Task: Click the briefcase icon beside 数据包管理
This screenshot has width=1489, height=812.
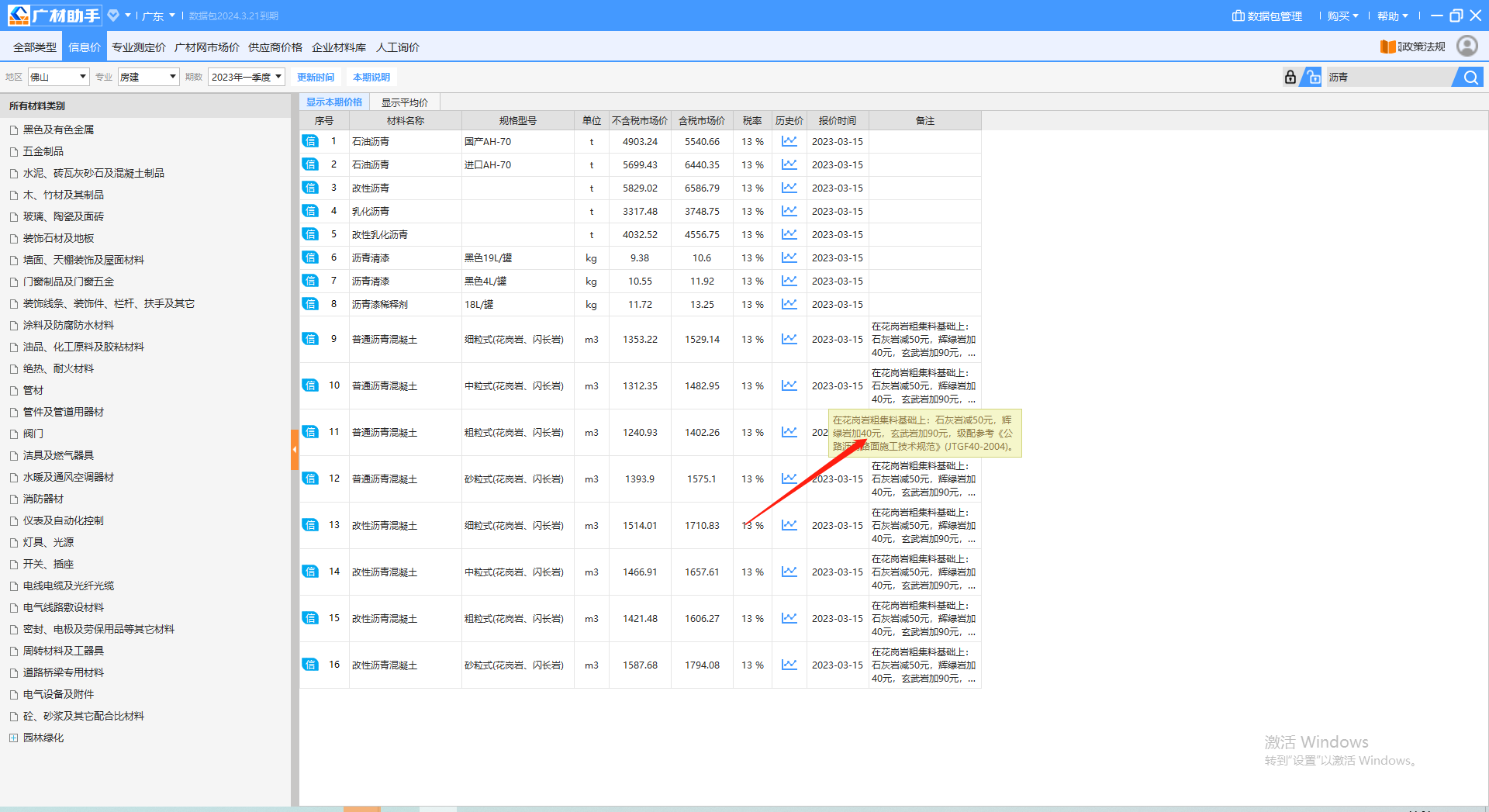Action: pyautogui.click(x=1239, y=16)
